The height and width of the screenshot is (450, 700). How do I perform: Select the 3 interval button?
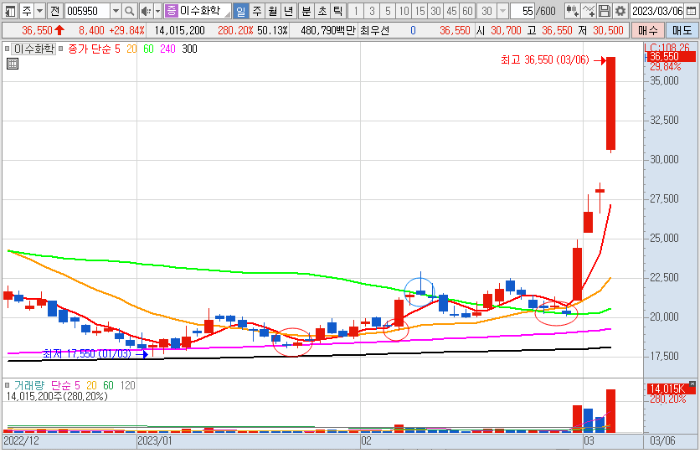pos(372,10)
